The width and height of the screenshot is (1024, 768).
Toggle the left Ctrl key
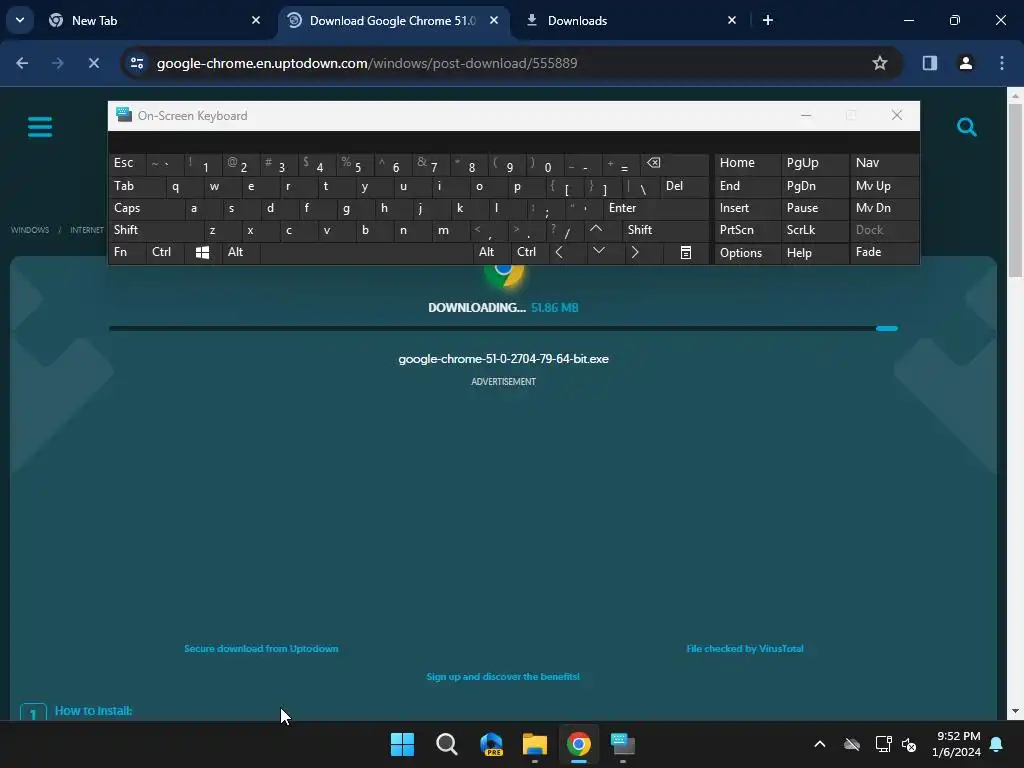[165, 252]
